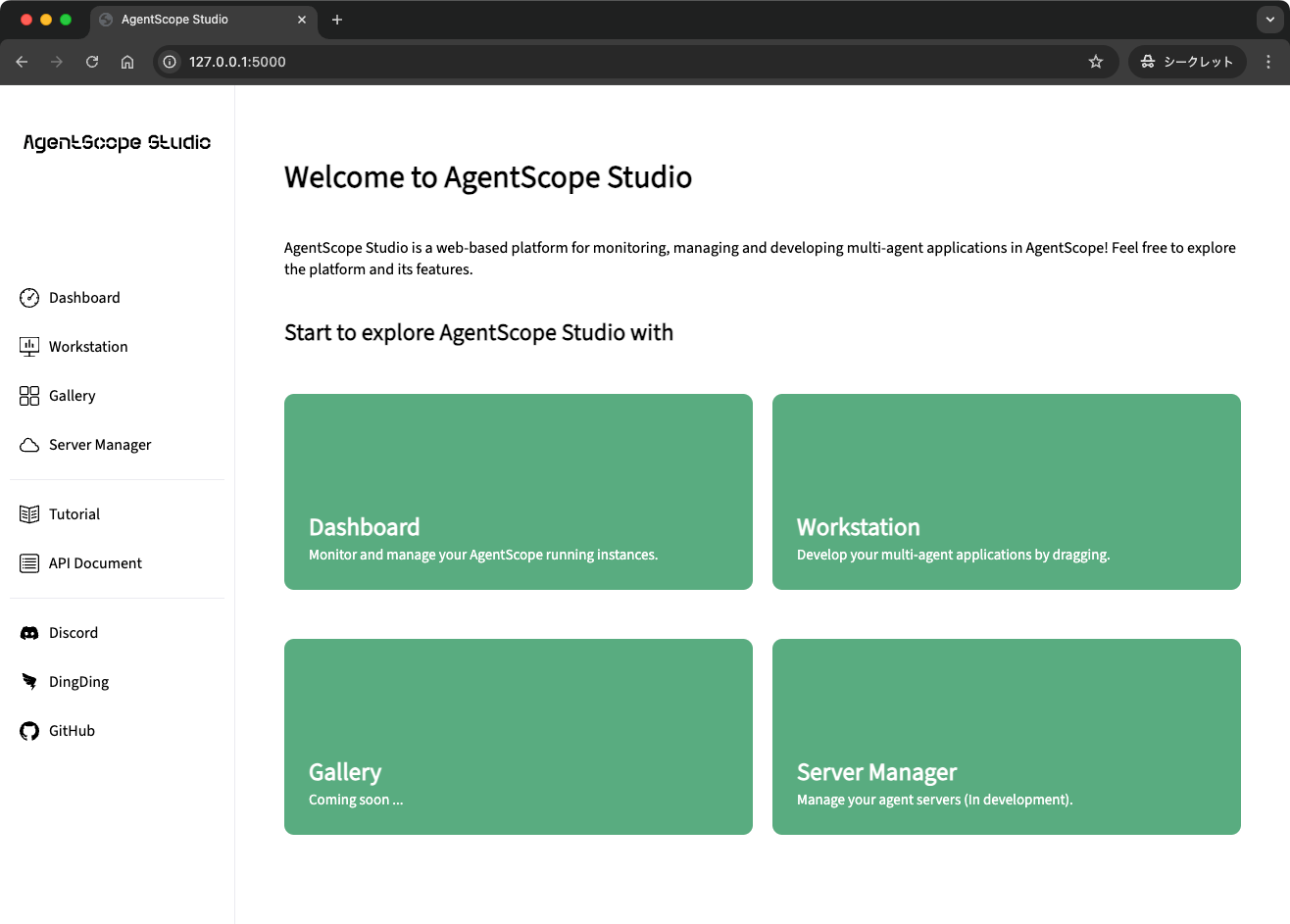Screen dimensions: 1290x924
Task: Click the Tutorial open-book icon
Action: (29, 514)
